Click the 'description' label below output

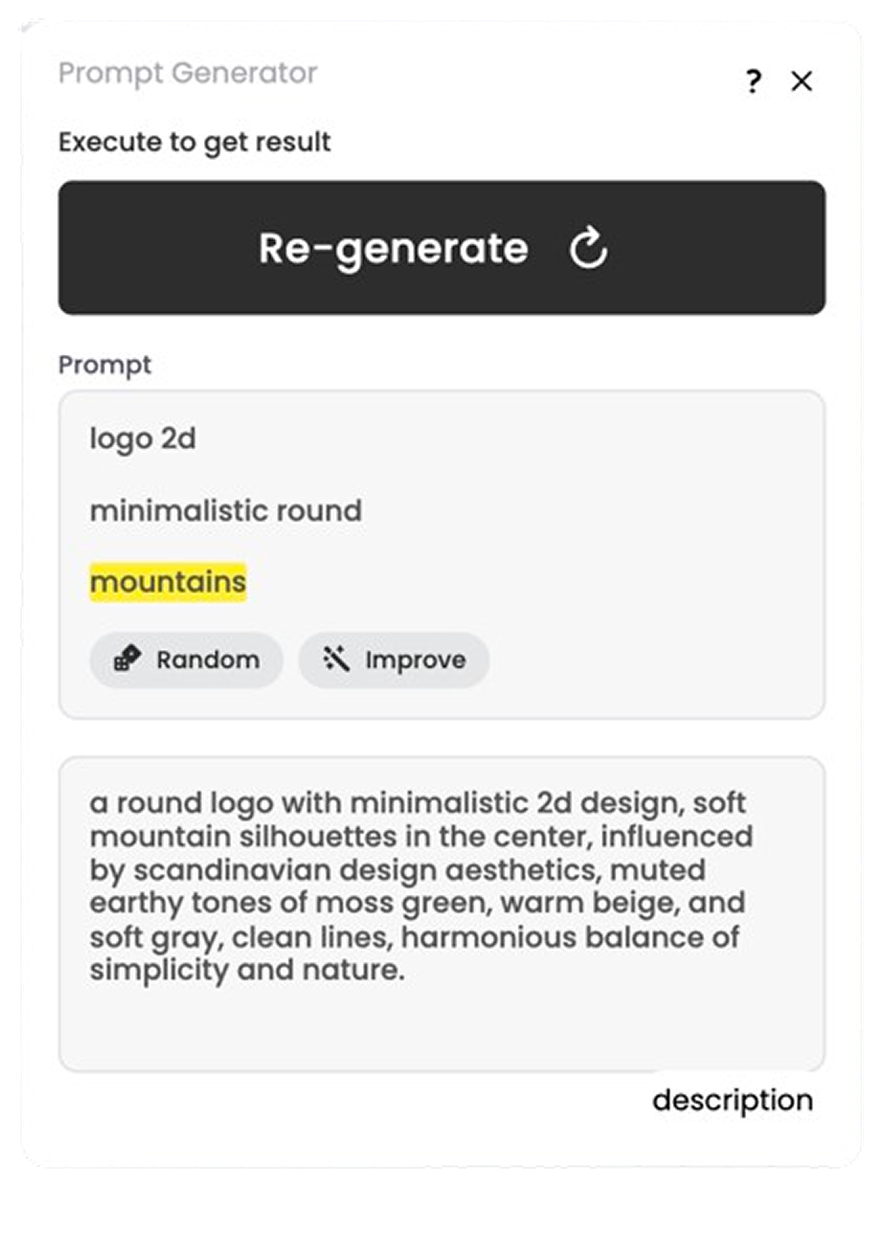pyautogui.click(x=733, y=1101)
